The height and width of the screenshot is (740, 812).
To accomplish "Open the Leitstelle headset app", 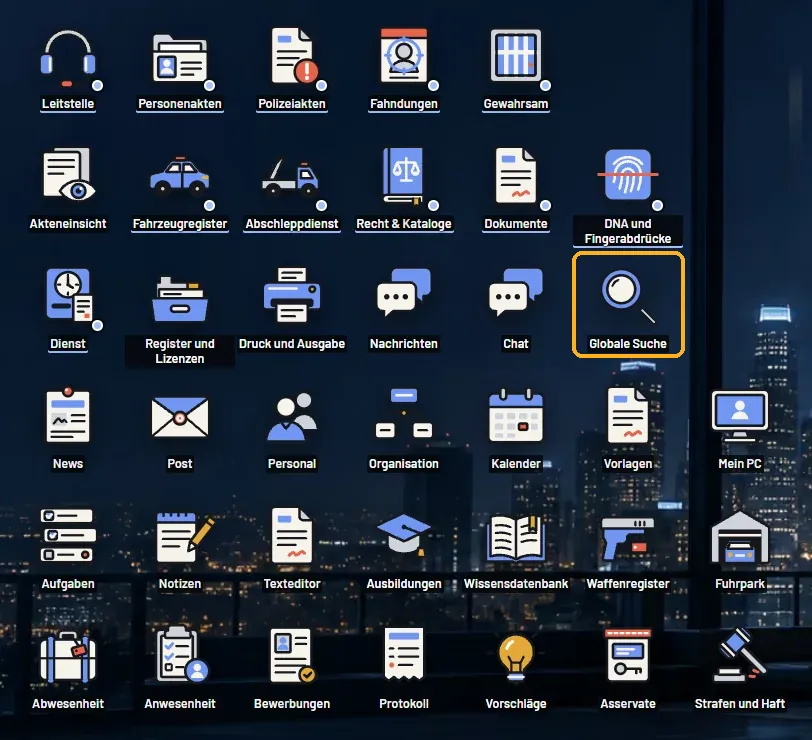I will 68,58.
